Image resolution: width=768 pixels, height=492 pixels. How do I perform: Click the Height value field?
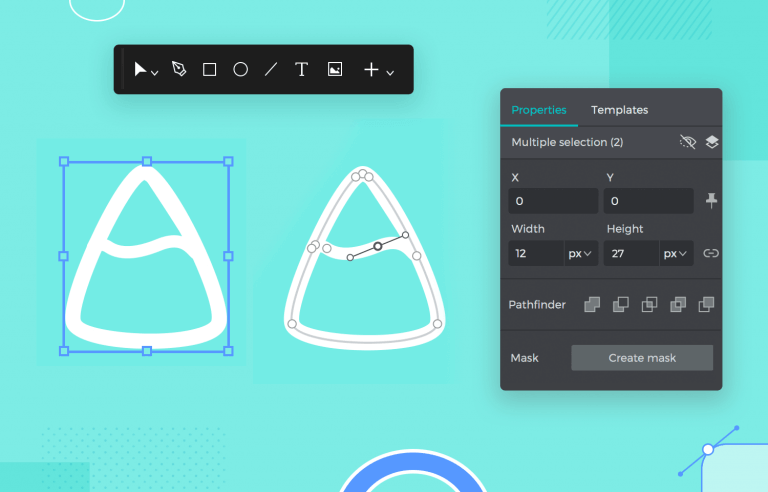click(631, 253)
